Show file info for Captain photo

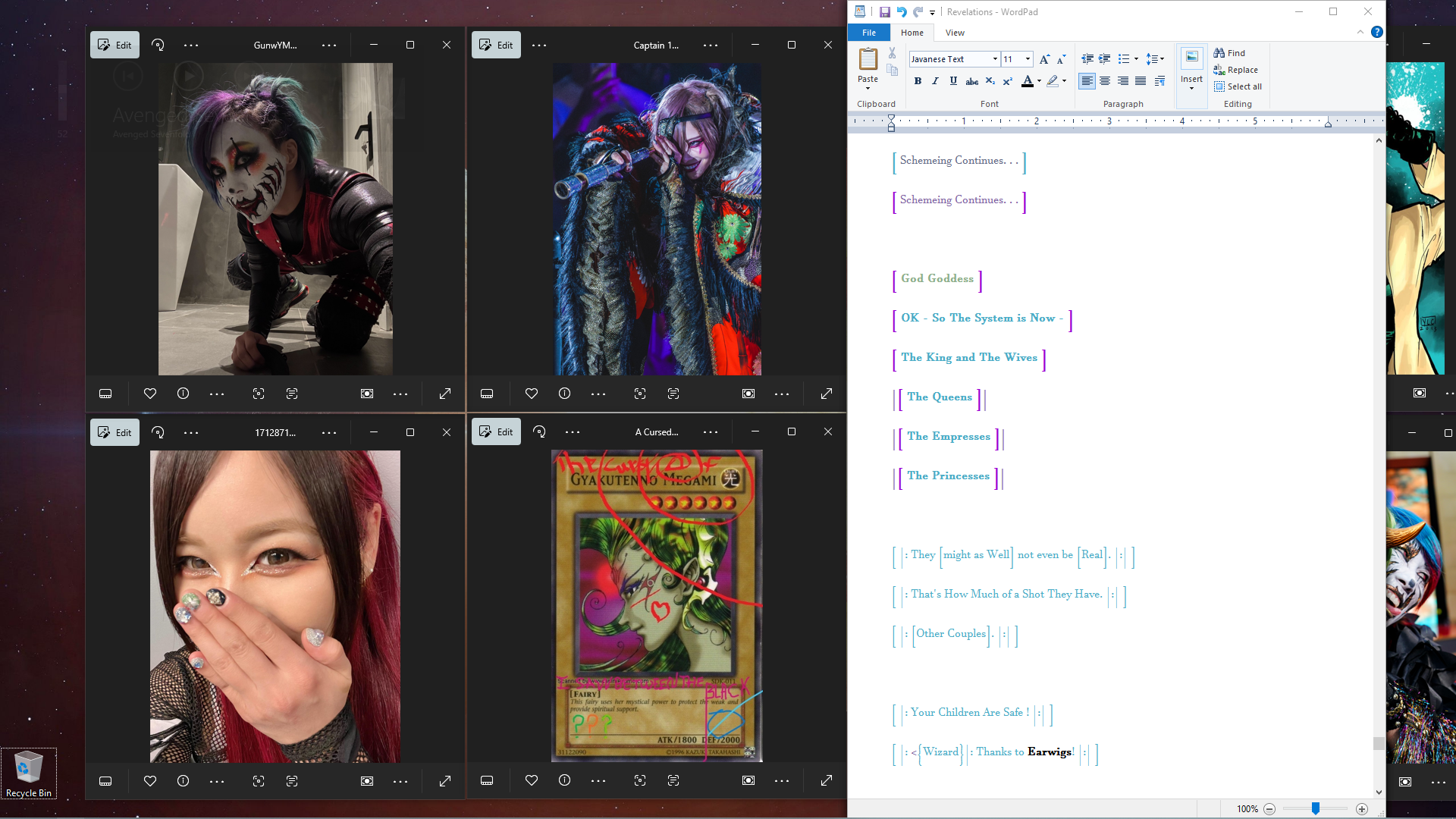click(564, 394)
